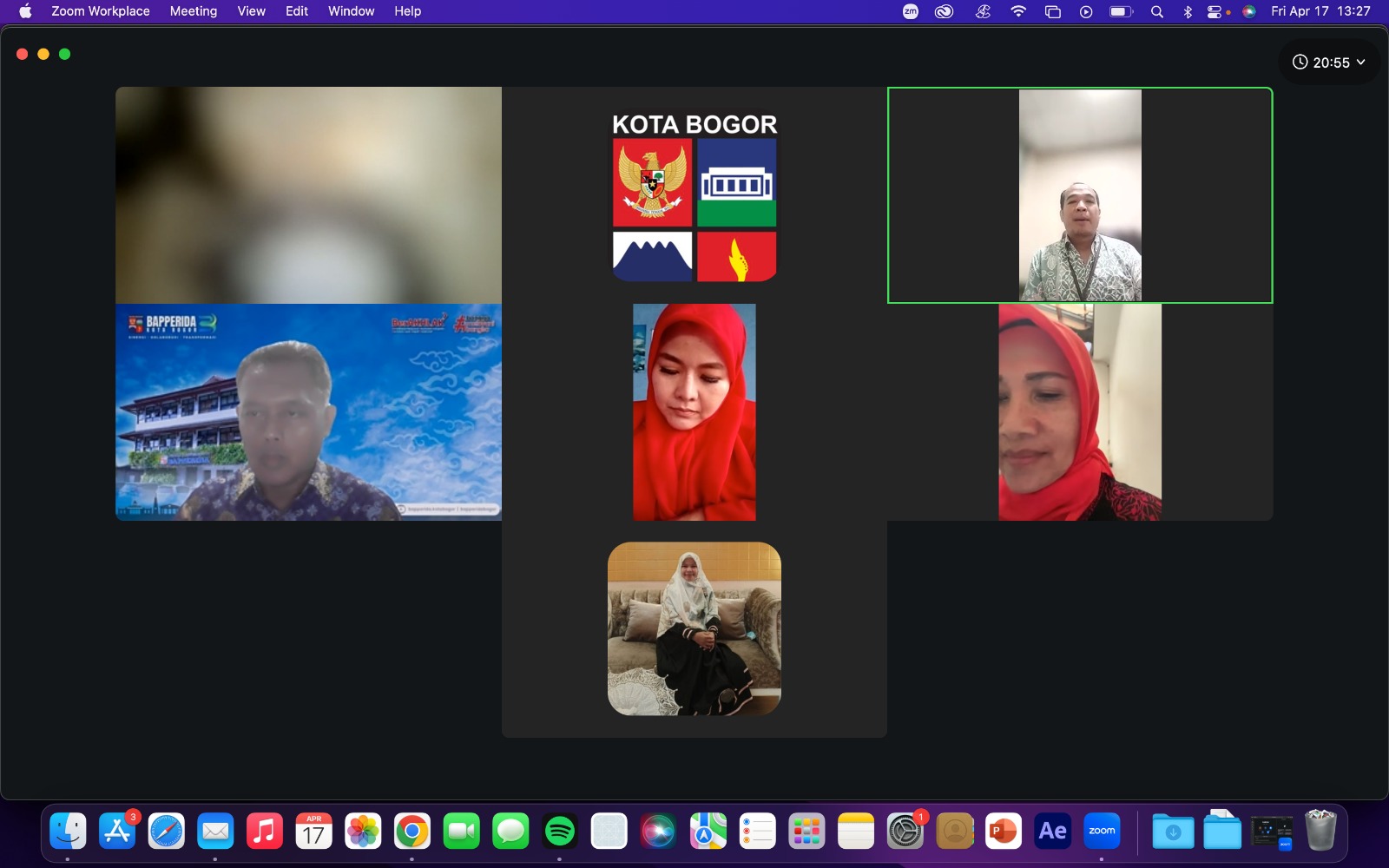The width and height of the screenshot is (1389, 868).
Task: Select the KOTA BOGOR participant tile
Action: [694, 195]
